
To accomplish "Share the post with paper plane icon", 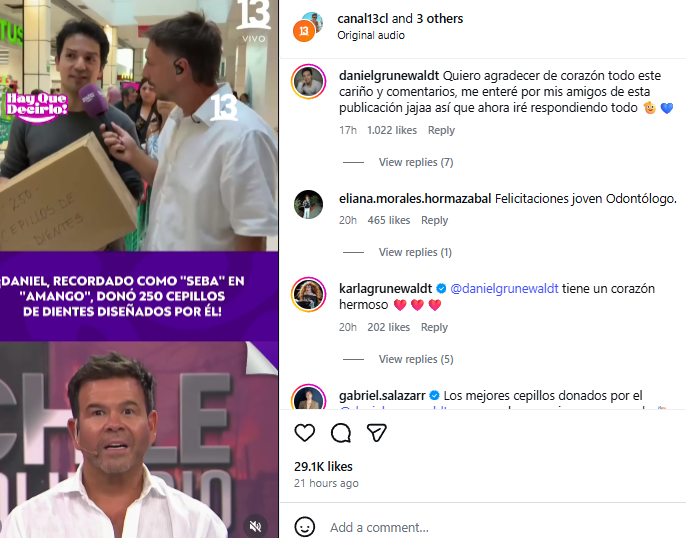I will coord(376,433).
